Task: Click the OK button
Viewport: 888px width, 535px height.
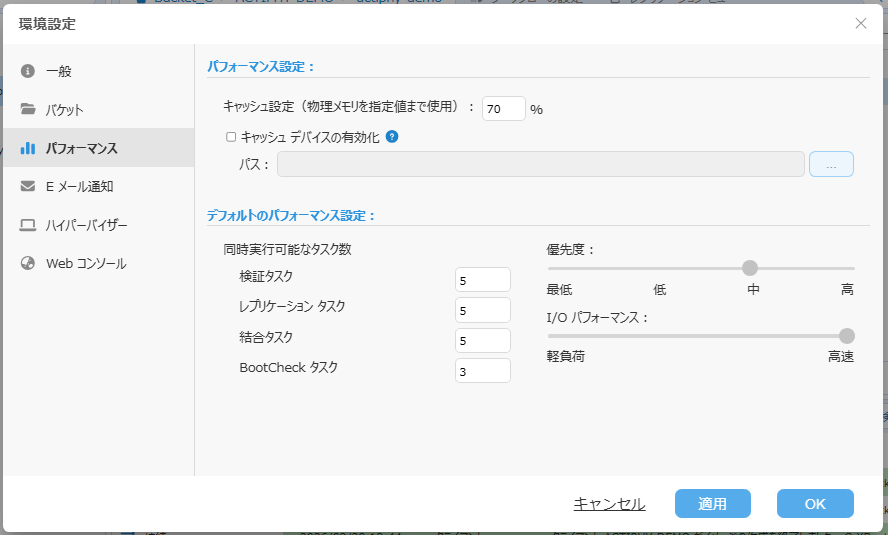Action: point(815,503)
